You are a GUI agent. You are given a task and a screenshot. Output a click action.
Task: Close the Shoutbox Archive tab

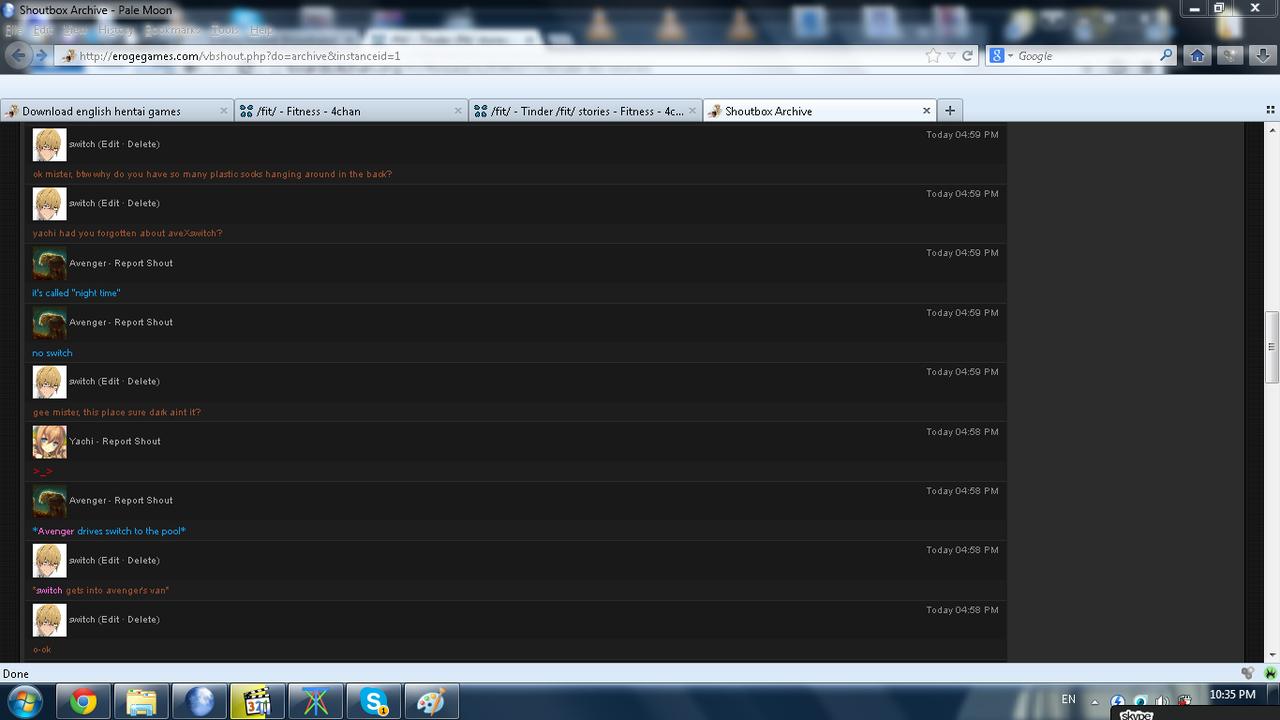coord(926,111)
